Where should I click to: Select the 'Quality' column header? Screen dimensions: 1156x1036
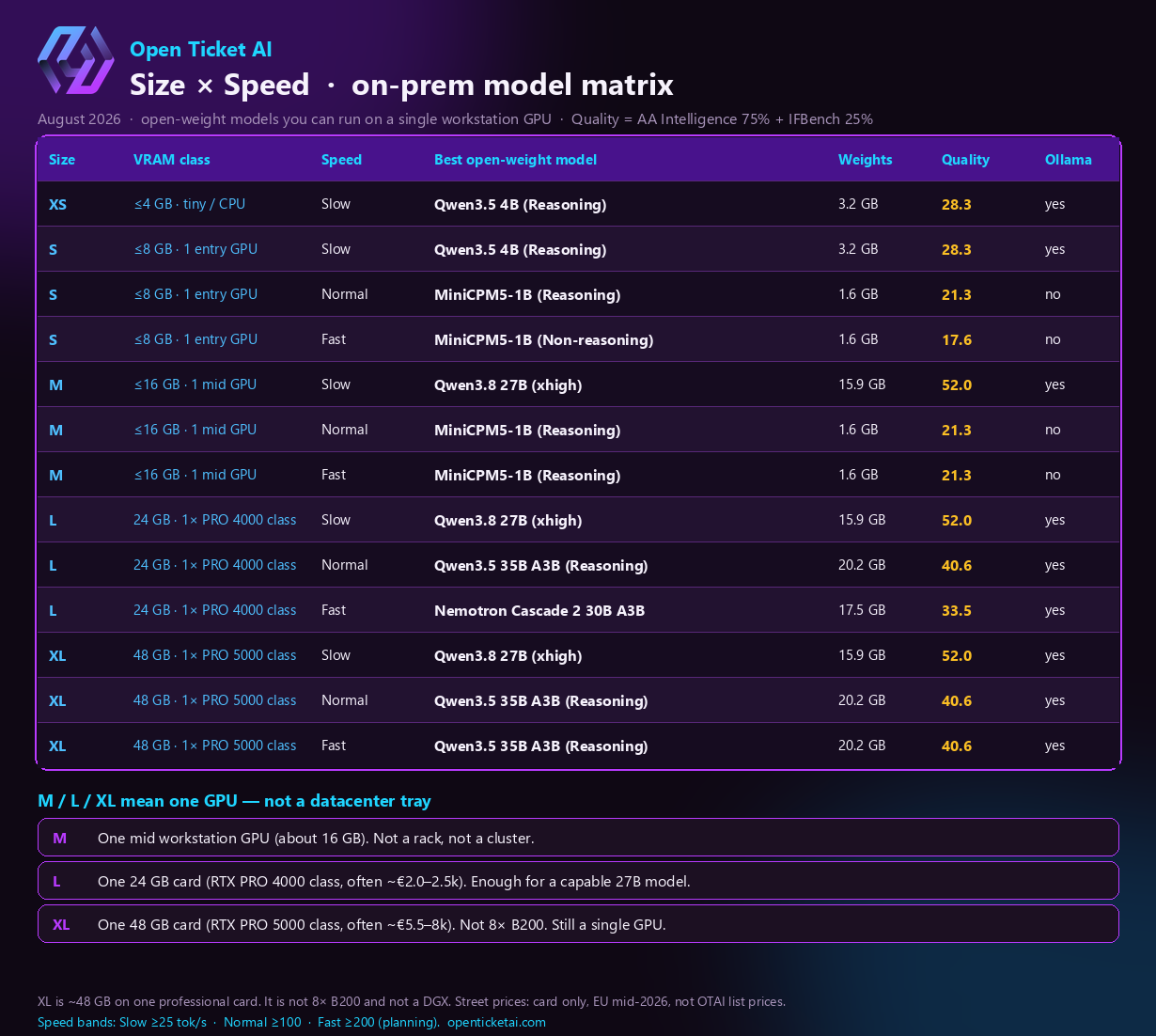[x=965, y=160]
